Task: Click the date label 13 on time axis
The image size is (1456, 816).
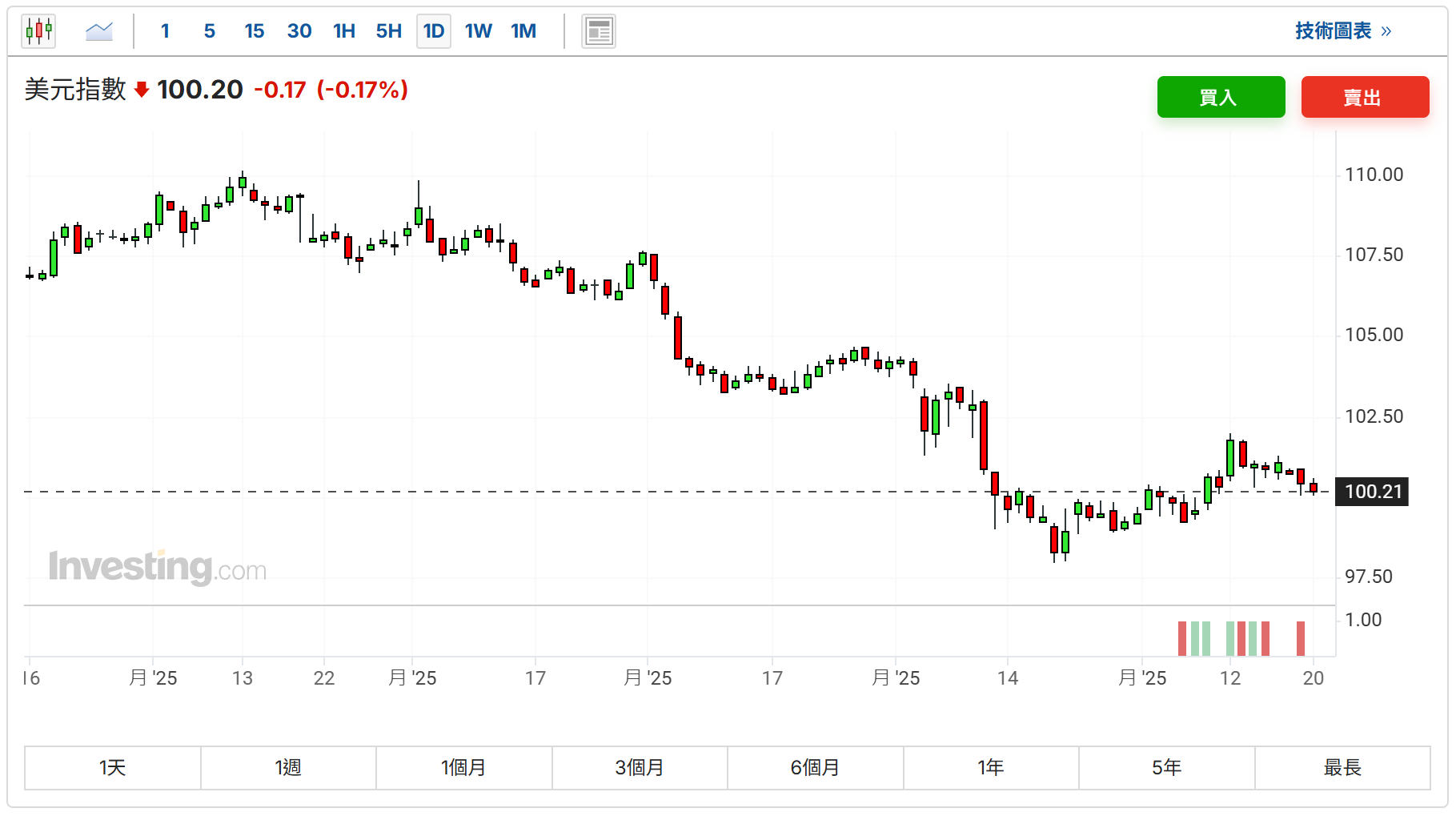Action: pyautogui.click(x=243, y=678)
